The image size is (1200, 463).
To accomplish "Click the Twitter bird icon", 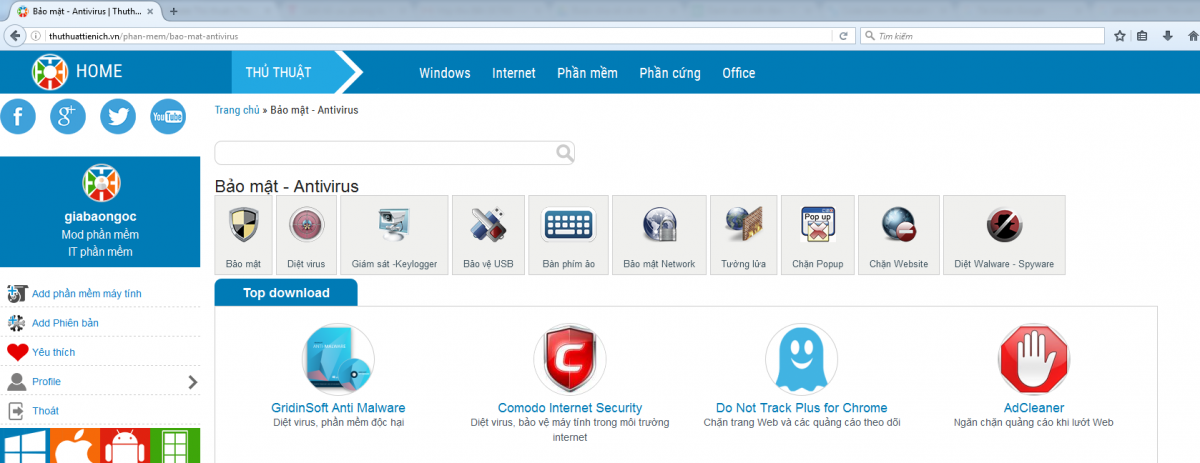I will pos(118,117).
